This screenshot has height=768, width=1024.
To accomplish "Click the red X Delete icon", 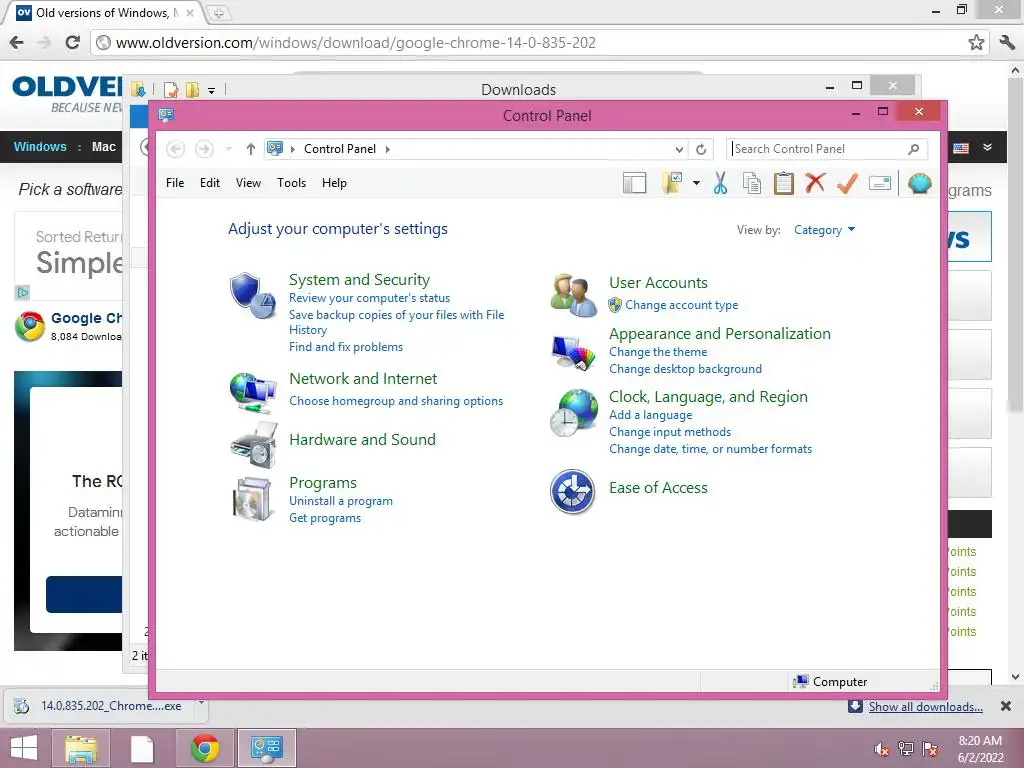I will pos(815,183).
